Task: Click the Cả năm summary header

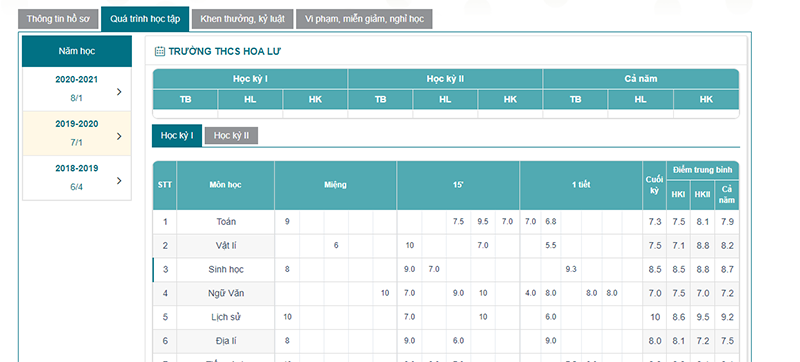Action: pyautogui.click(x=641, y=79)
